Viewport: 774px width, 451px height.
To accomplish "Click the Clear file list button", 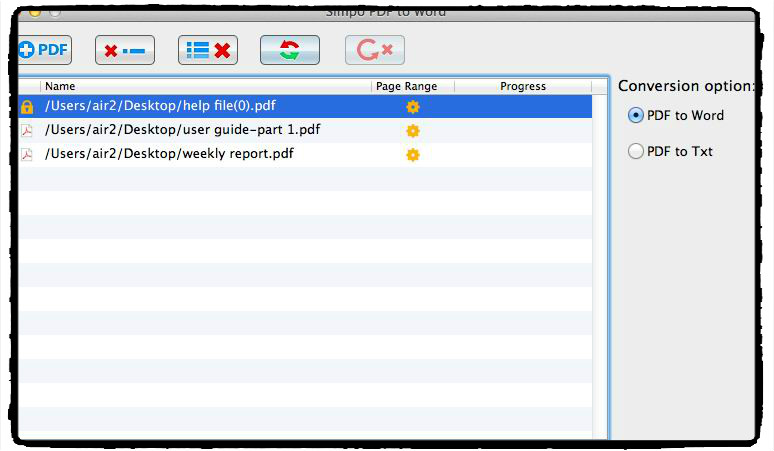I will click(208, 50).
